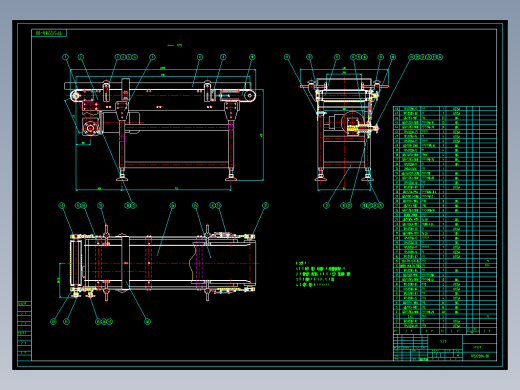Click the mirrored drawing number box

pyautogui.click(x=49, y=33)
